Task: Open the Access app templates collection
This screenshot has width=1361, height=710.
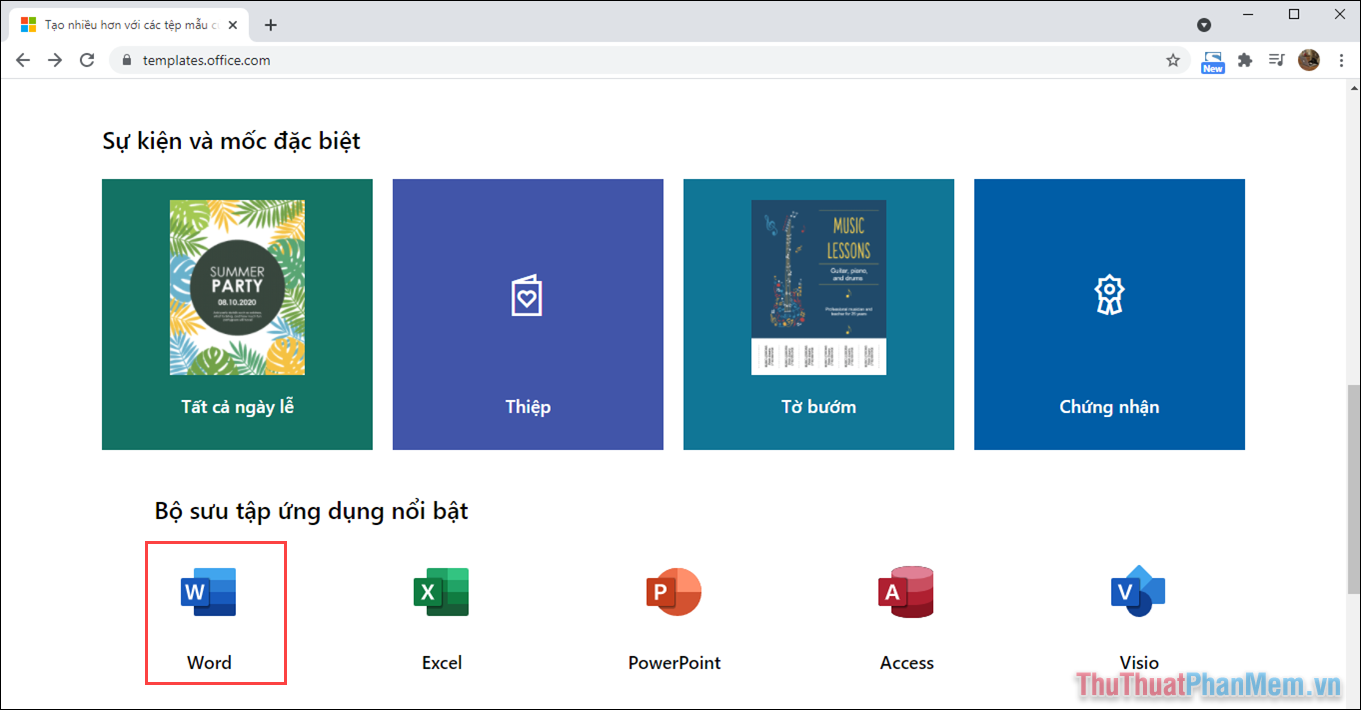Action: [906, 612]
